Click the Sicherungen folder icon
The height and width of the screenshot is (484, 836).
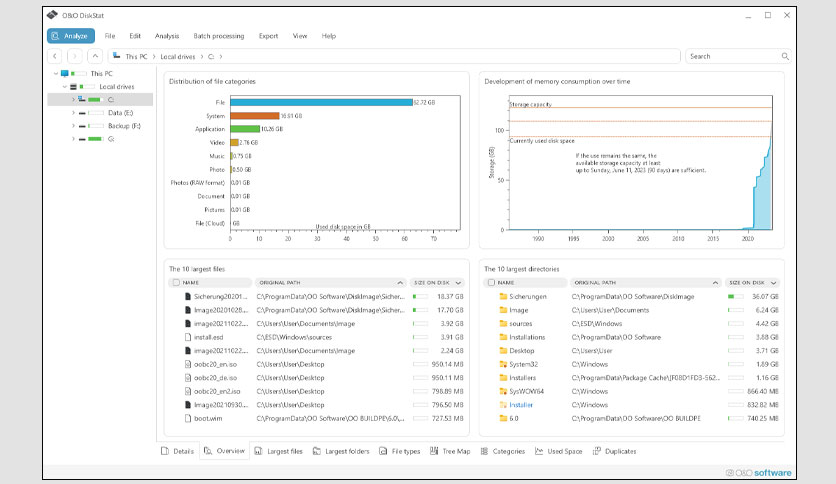click(x=503, y=296)
